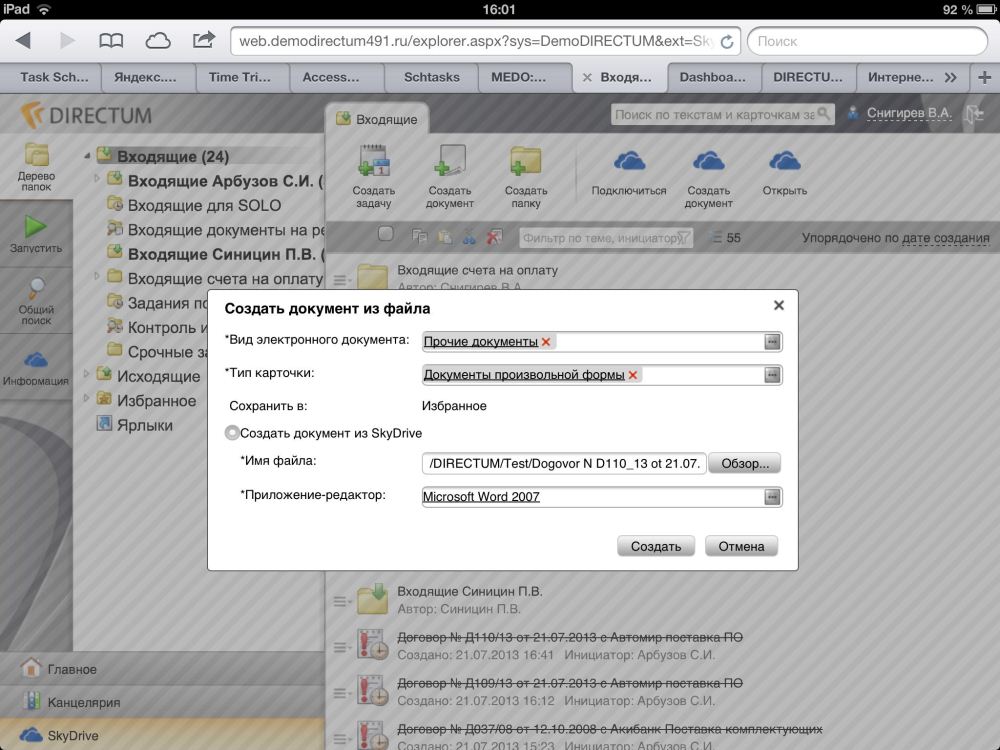Open the Главное section at the bottom
Screen dimensions: 1000x750
(x=162, y=669)
